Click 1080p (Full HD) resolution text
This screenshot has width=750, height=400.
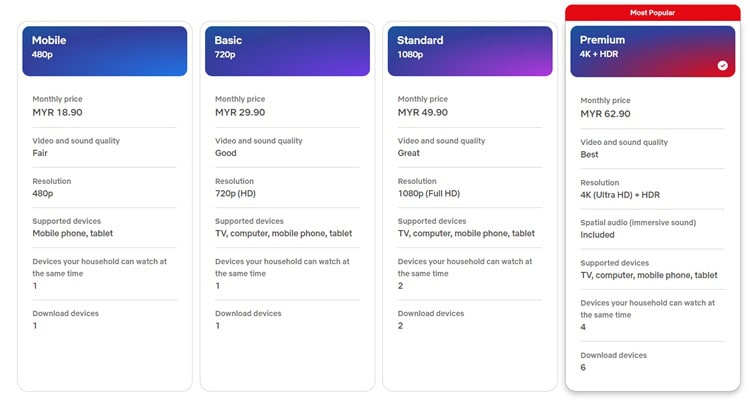pyautogui.click(x=429, y=194)
